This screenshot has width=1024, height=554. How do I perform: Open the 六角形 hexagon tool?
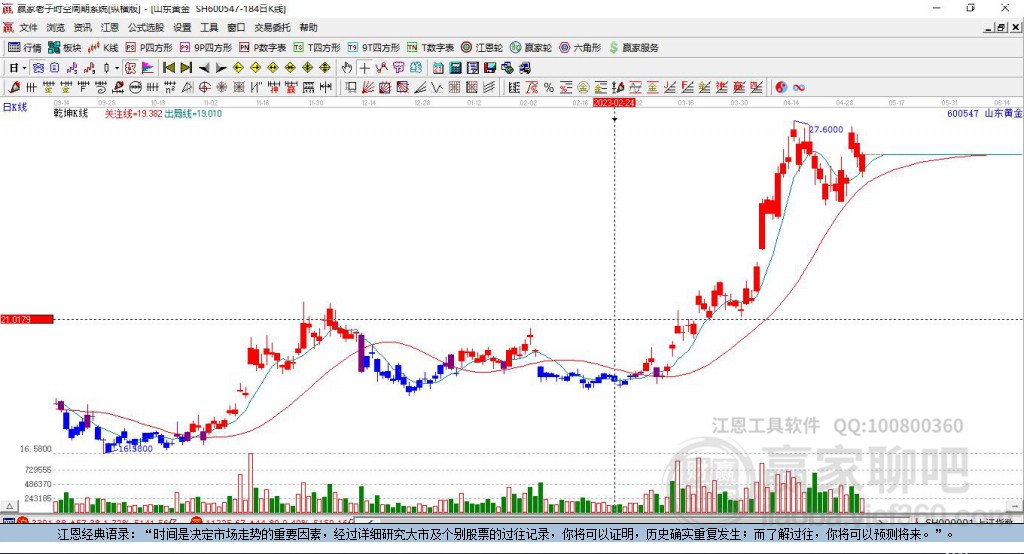580,48
